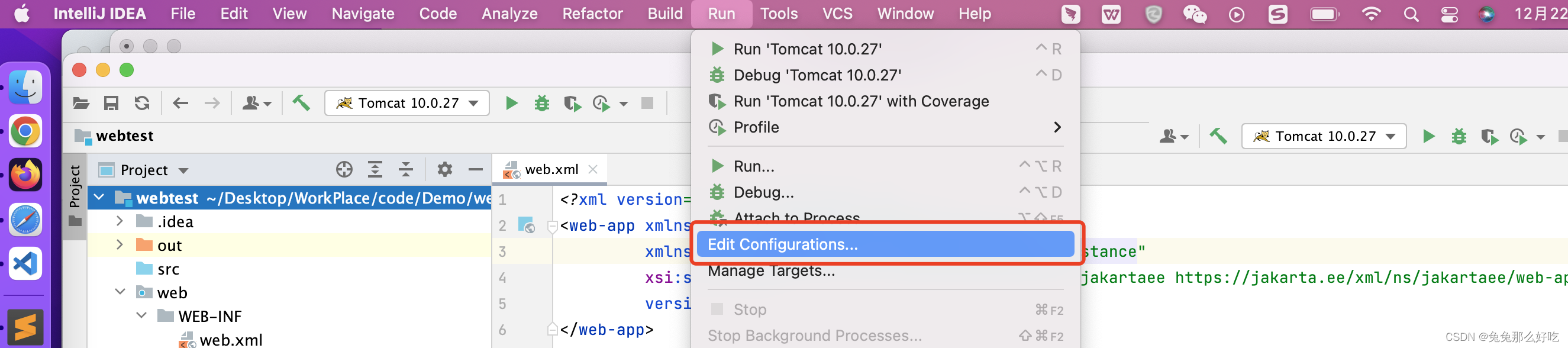This screenshot has width=1568, height=348.
Task: Open the Profile submenu
Action: coord(886,127)
